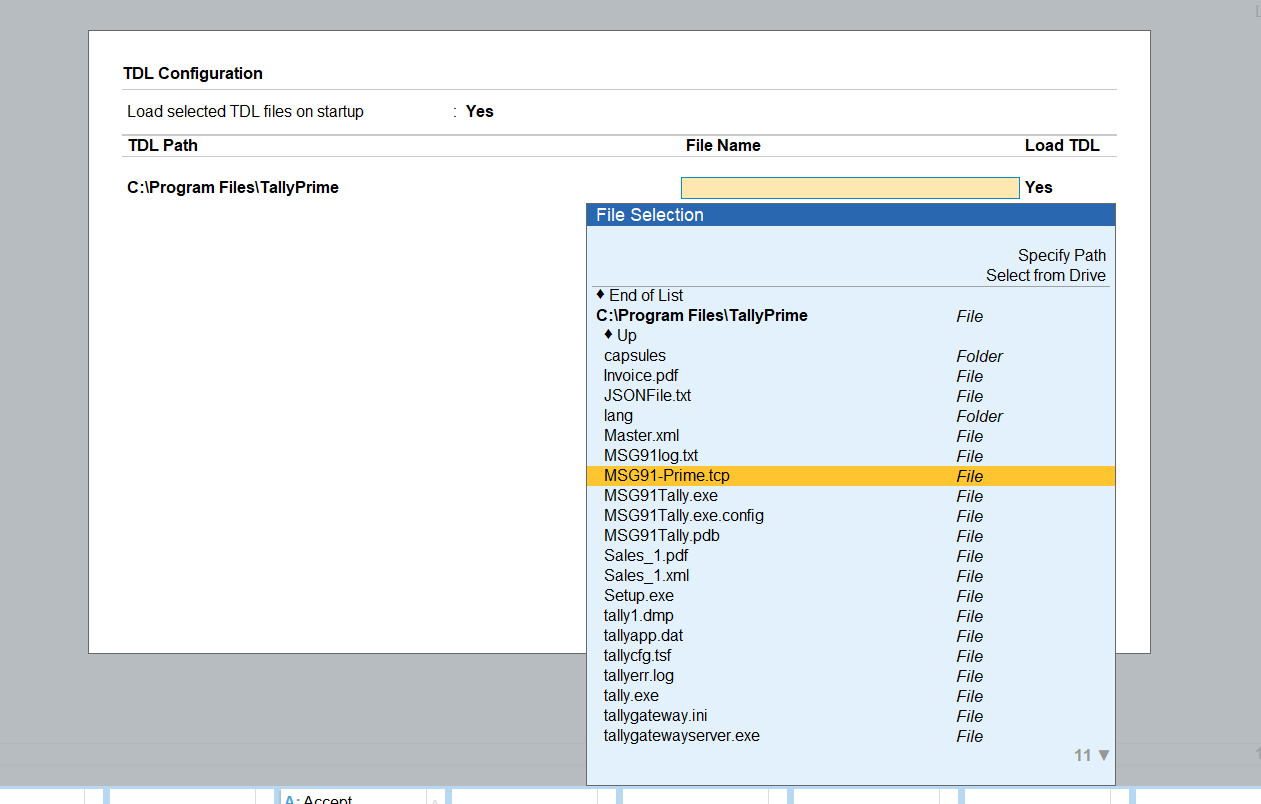Toggle Load TDL Yes value
The image size is (1261, 804).
[x=1038, y=188]
